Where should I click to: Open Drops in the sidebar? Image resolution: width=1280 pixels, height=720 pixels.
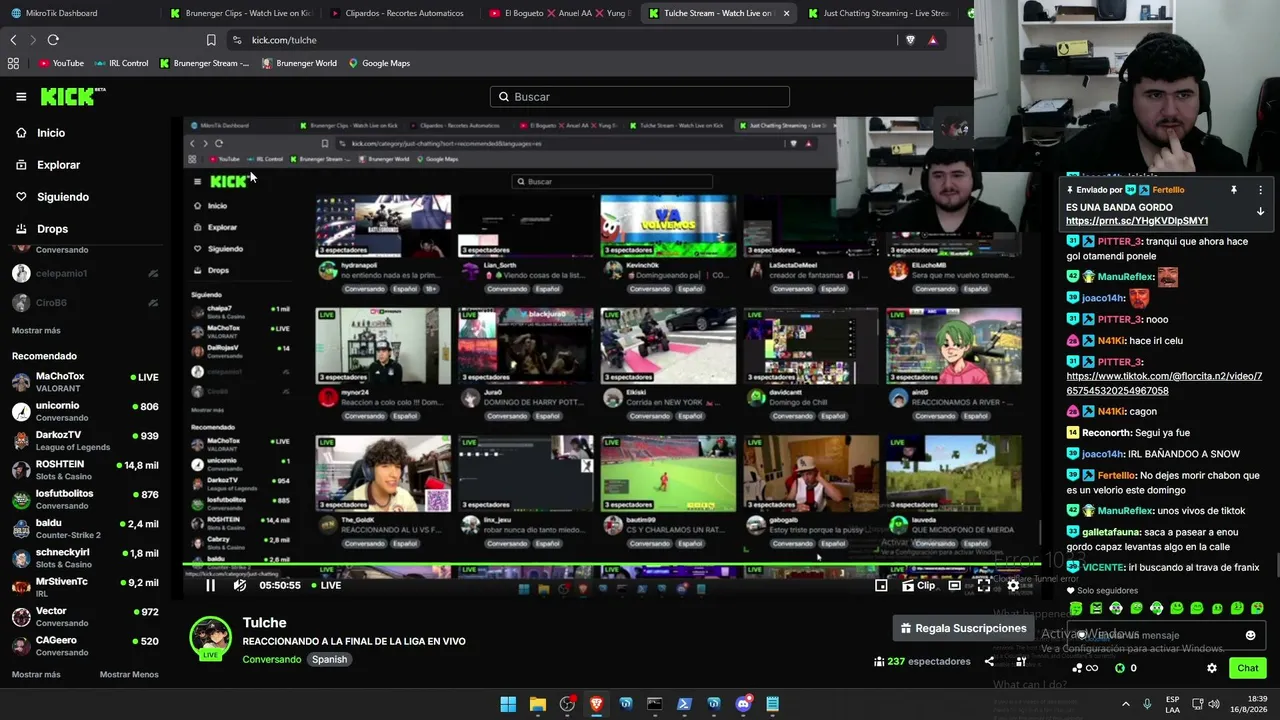(52, 229)
